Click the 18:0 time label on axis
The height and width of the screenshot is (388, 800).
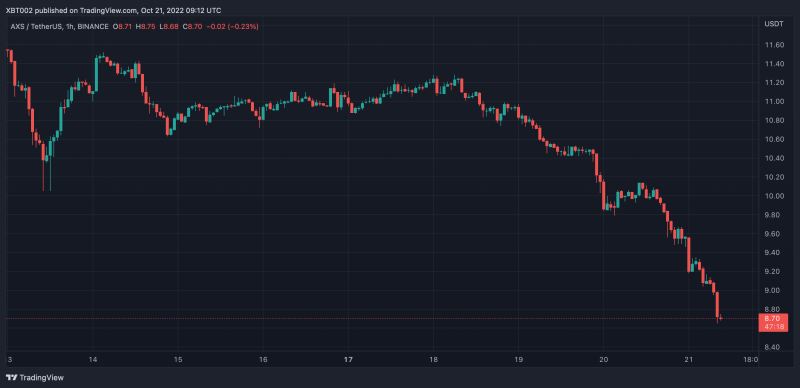click(x=750, y=359)
